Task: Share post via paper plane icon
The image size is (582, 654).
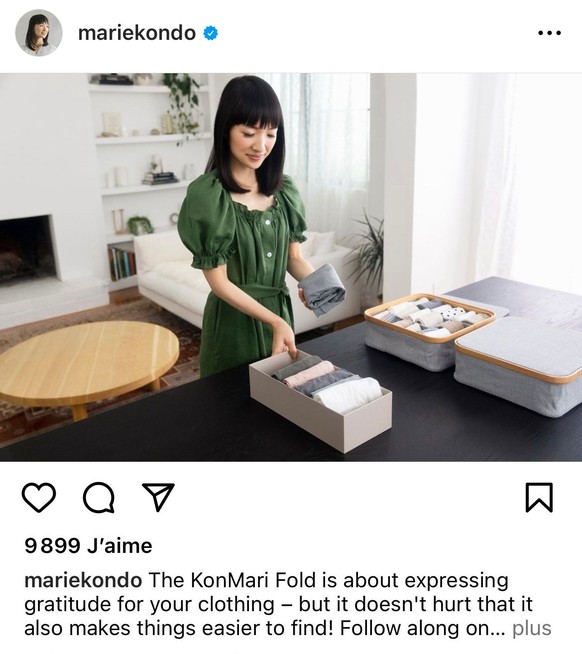Action: point(158,497)
